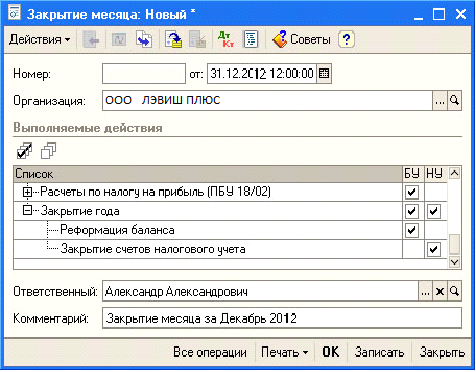This screenshot has height=372, width=476.
Task: Click the blue arrow copy-document toolbar icon
Action: 144,40
